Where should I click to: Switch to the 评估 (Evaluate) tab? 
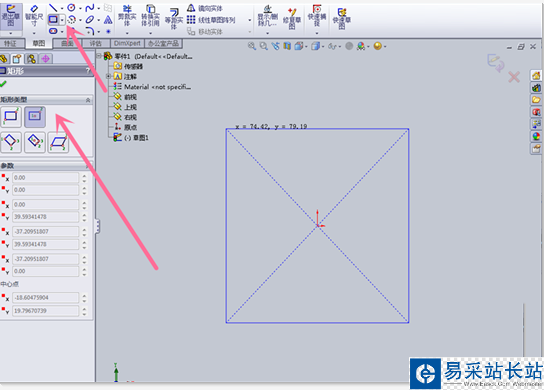click(96, 43)
